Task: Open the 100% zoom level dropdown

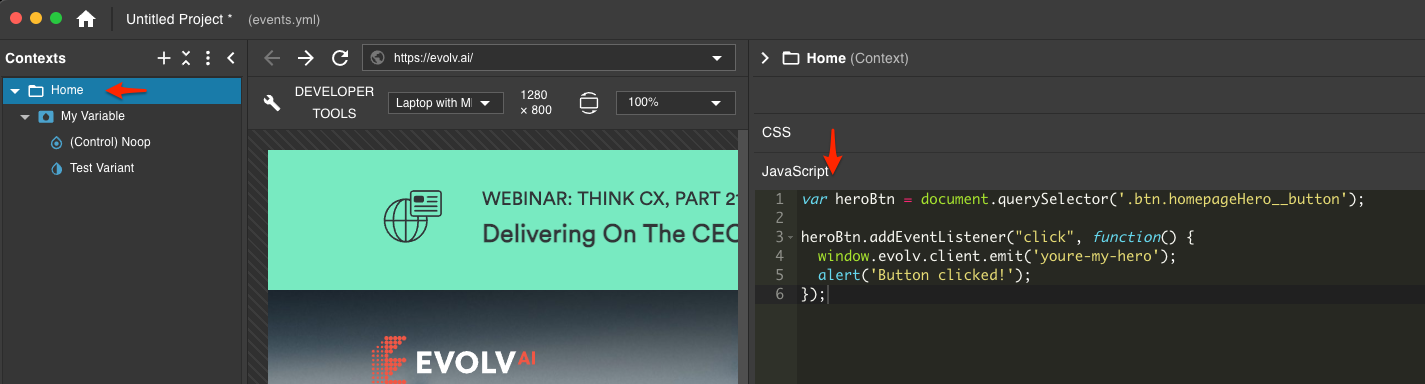Action: point(676,103)
